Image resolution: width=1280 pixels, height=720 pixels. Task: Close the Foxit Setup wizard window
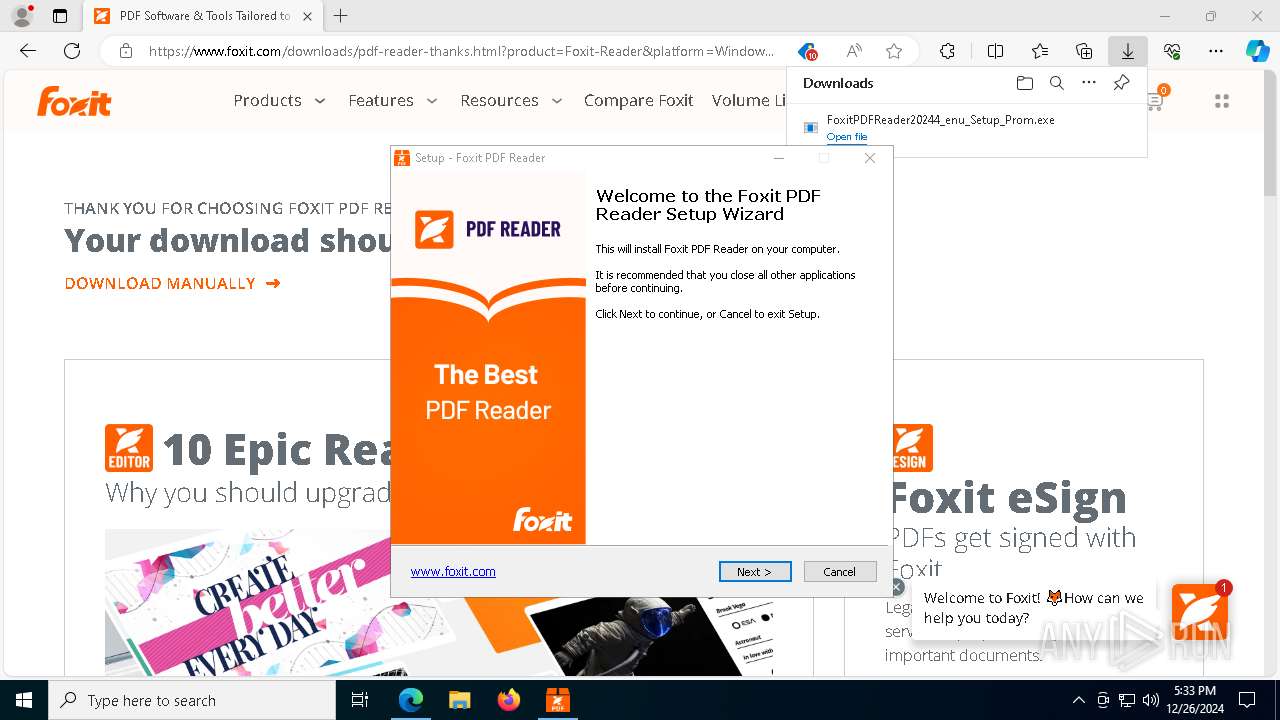870,158
